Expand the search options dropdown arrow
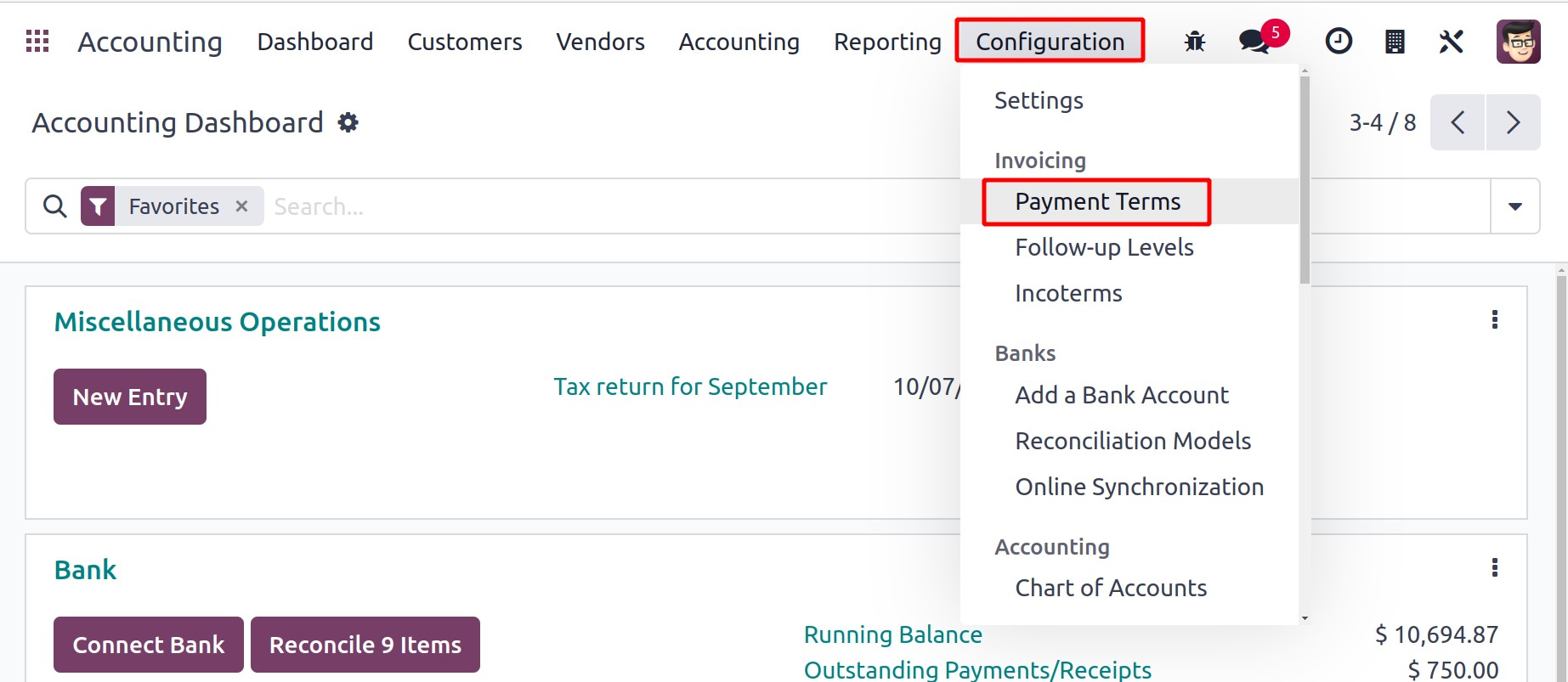The height and width of the screenshot is (682, 1568). click(1514, 206)
